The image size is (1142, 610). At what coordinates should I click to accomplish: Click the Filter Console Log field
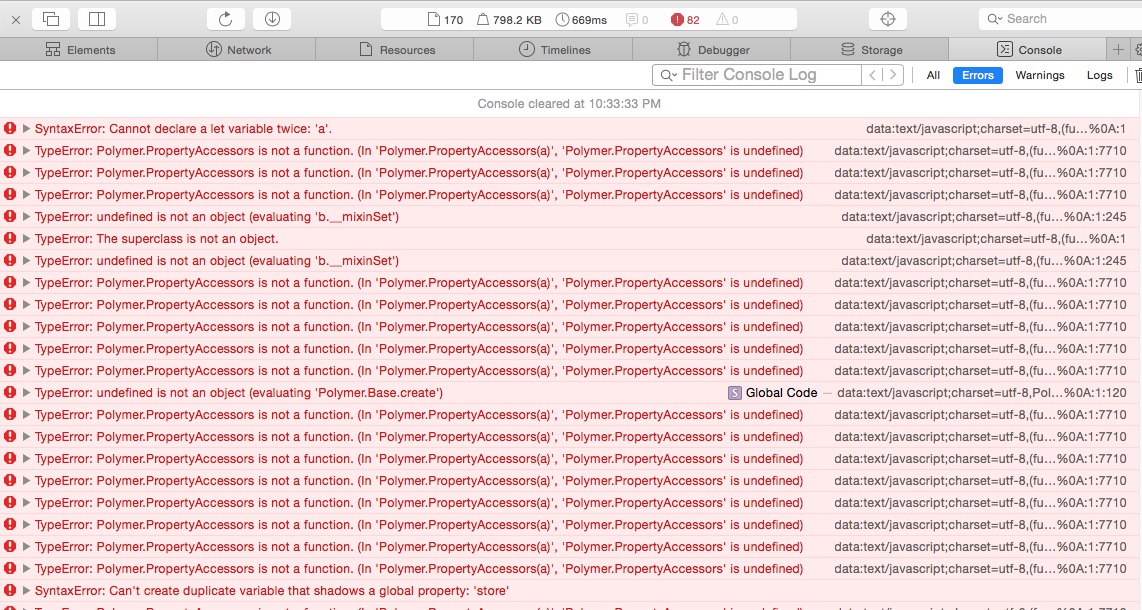pyautogui.click(x=757, y=75)
